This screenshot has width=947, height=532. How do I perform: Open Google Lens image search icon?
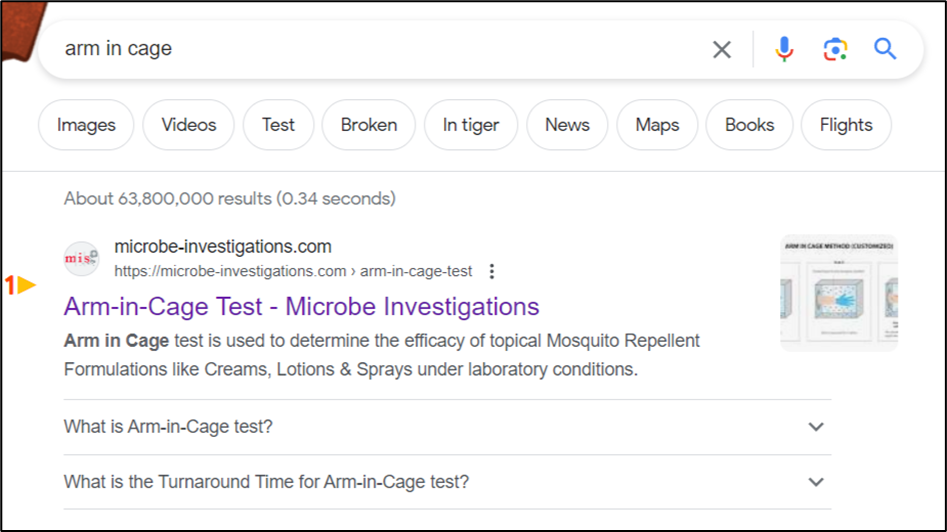[835, 49]
